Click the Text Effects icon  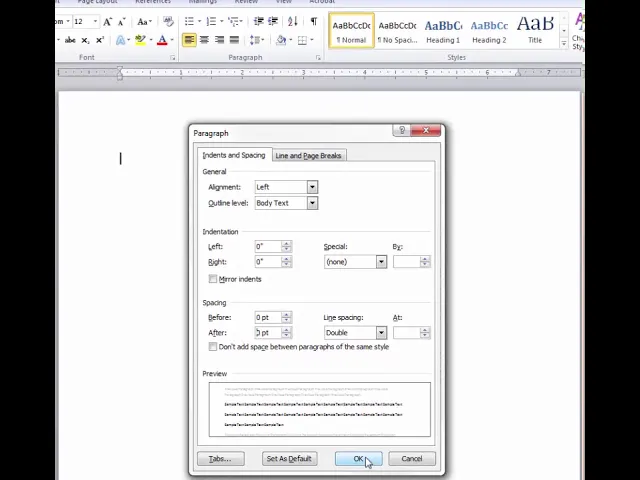tap(120, 40)
